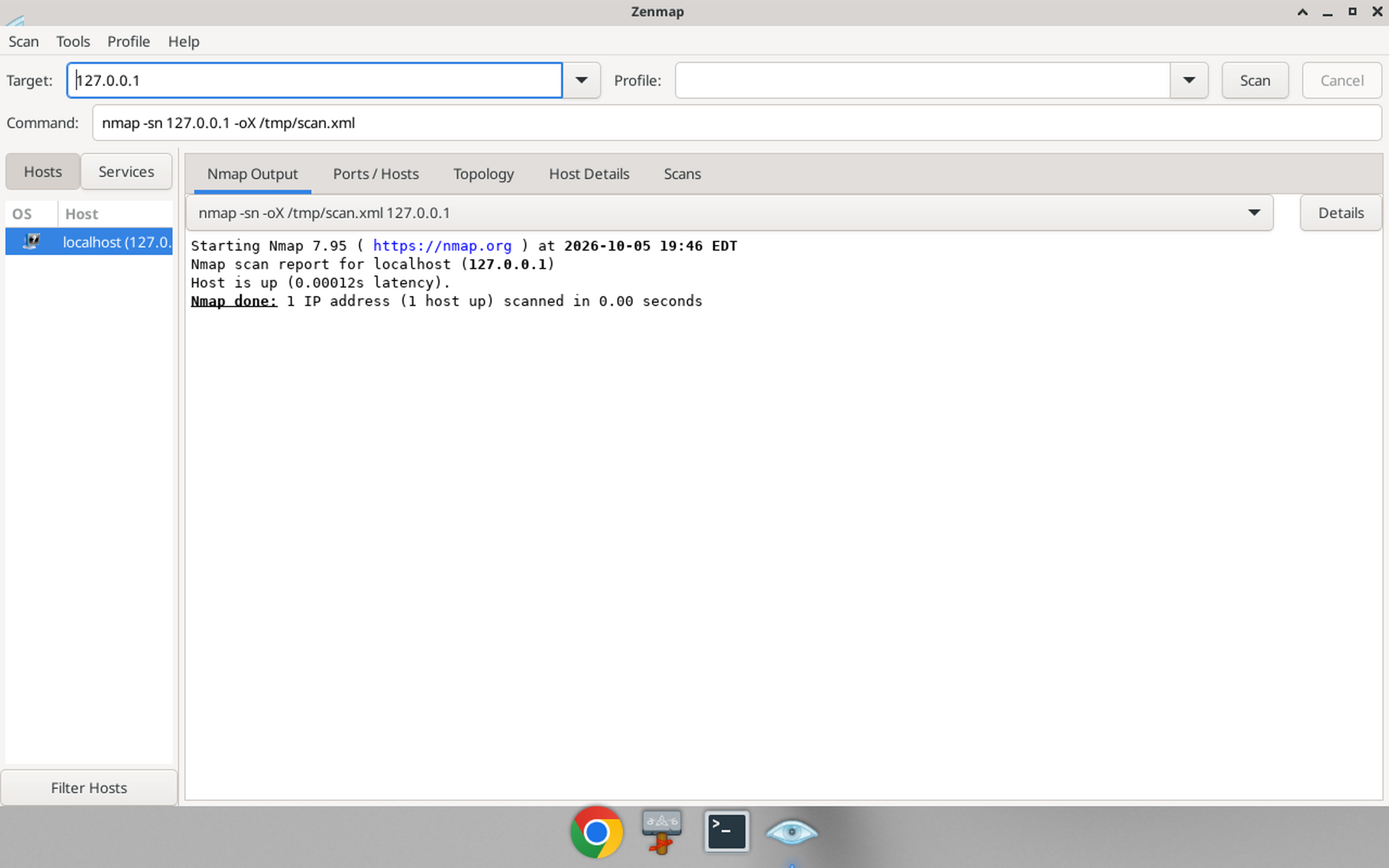Open Chrome from the dock
The height and width of the screenshot is (868, 1389).
click(596, 832)
